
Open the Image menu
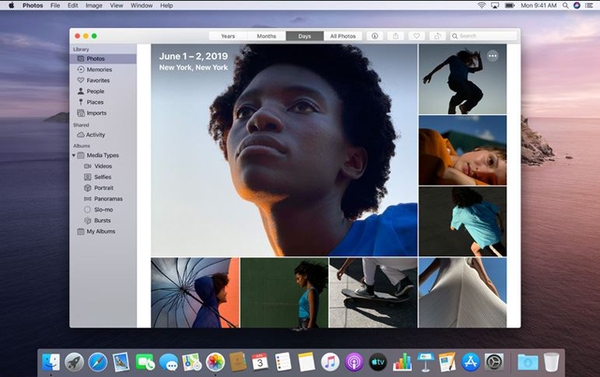[94, 5]
